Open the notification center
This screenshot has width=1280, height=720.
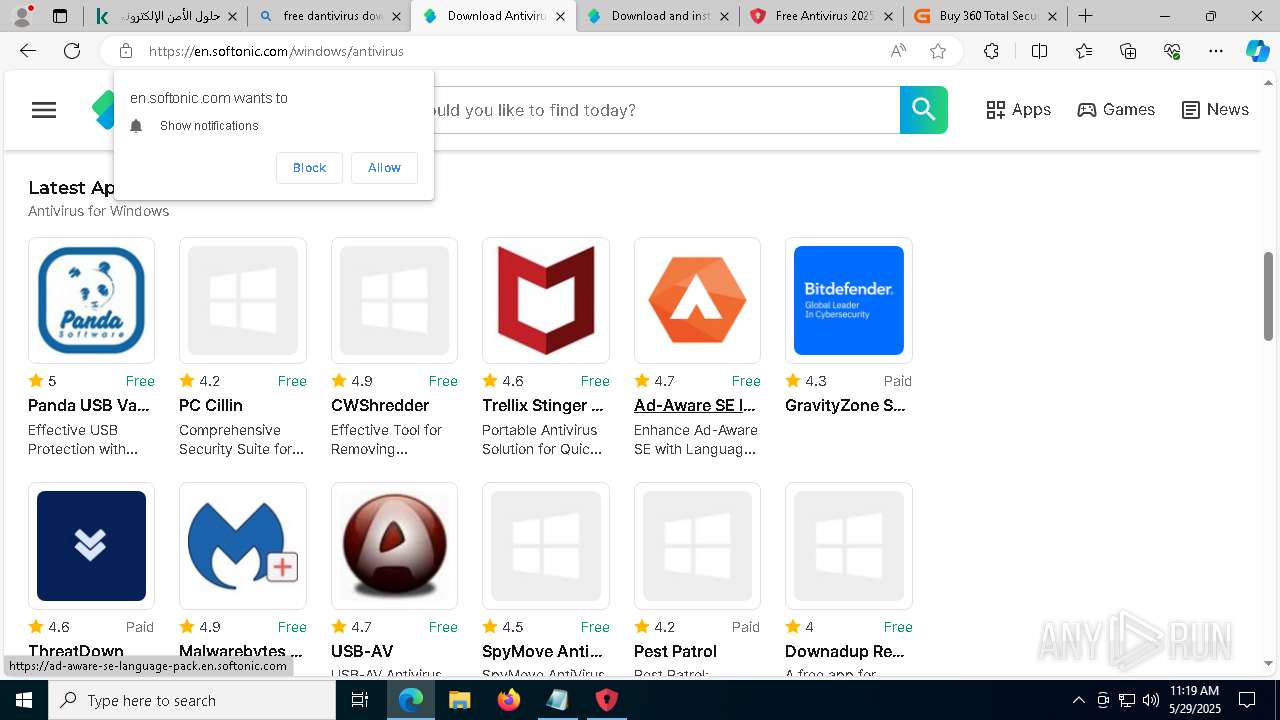coord(1247,700)
